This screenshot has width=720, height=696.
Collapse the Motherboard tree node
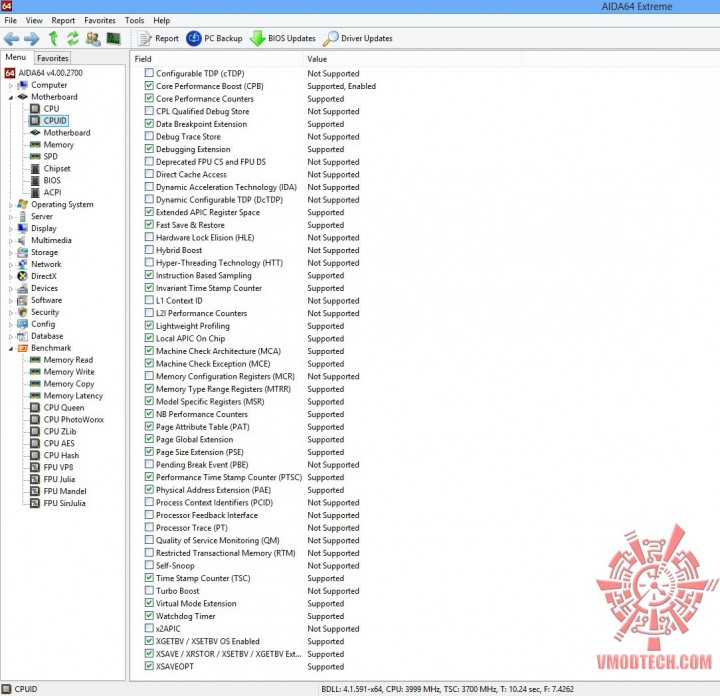pyautogui.click(x=11, y=97)
